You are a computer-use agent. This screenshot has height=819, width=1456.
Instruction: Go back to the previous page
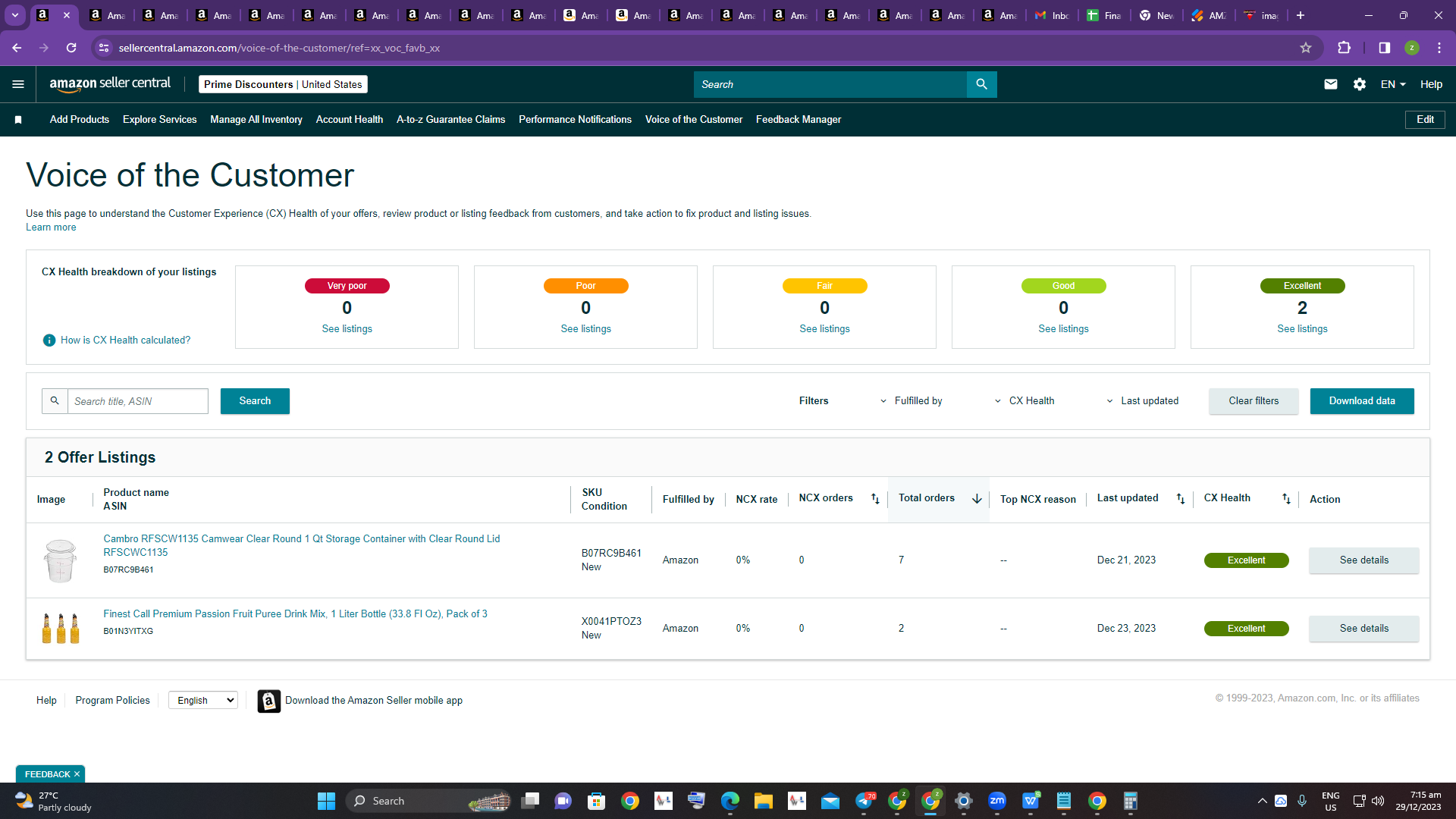point(17,48)
